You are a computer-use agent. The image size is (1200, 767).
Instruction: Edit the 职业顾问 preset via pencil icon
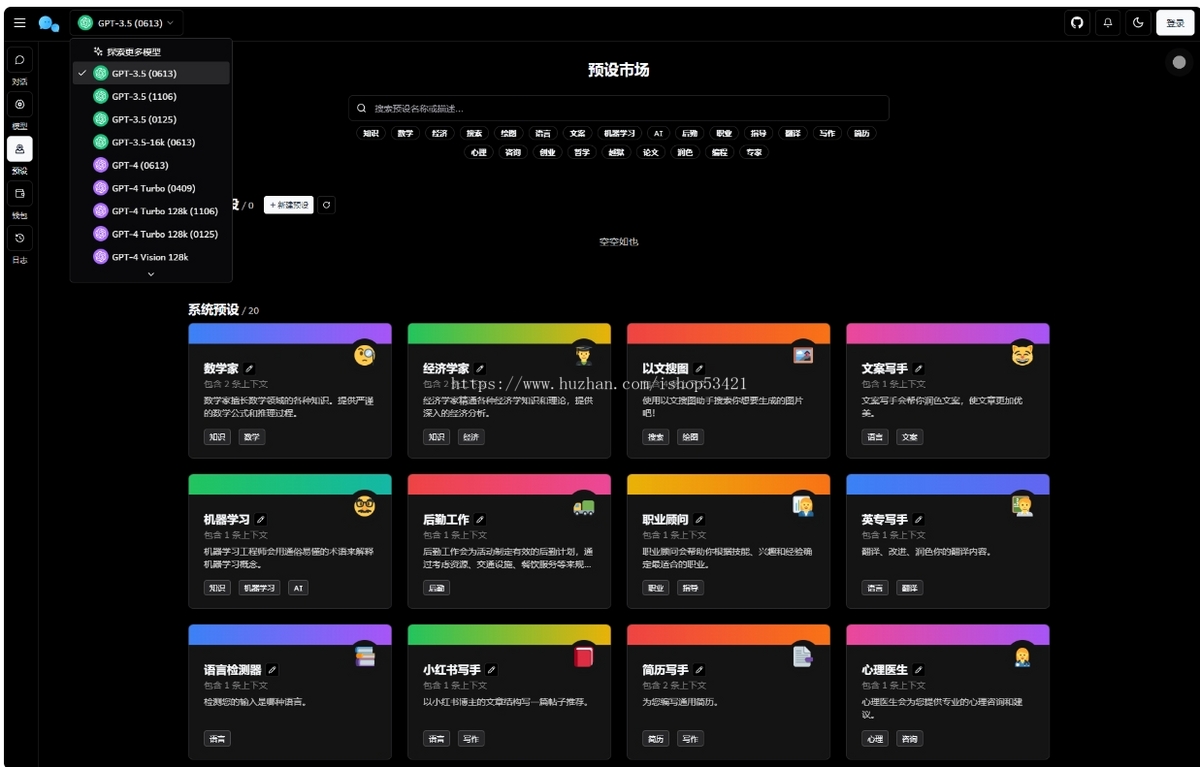(699, 520)
